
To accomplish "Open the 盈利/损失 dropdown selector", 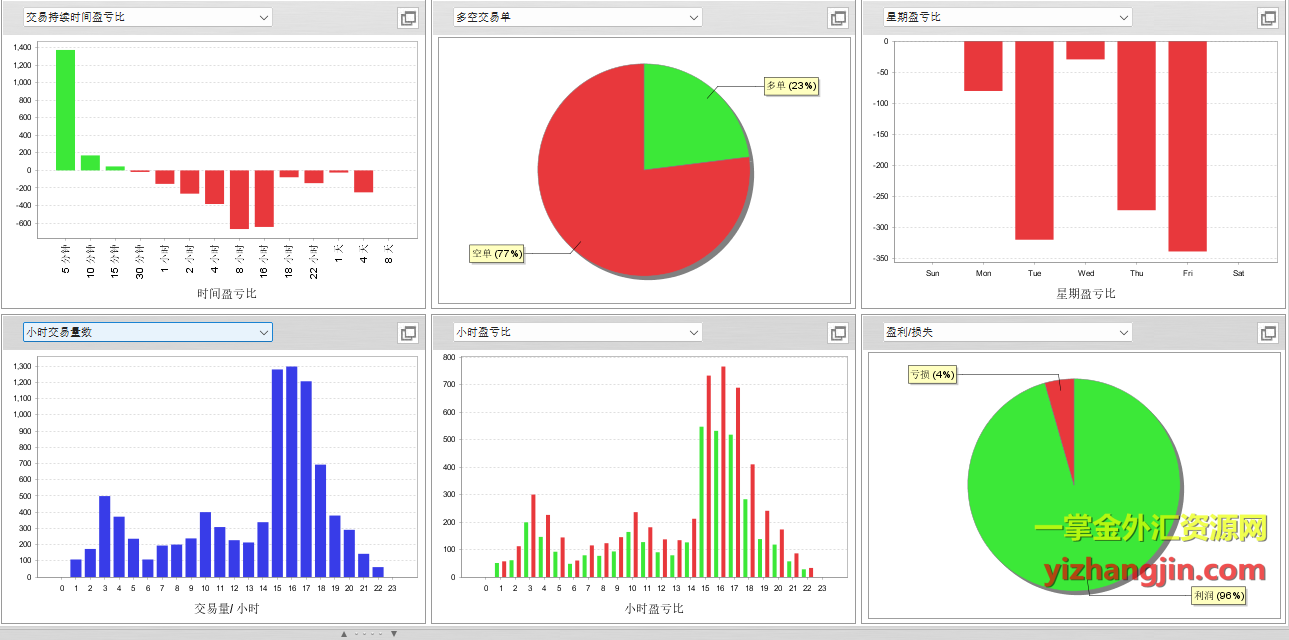I will [x=1124, y=332].
